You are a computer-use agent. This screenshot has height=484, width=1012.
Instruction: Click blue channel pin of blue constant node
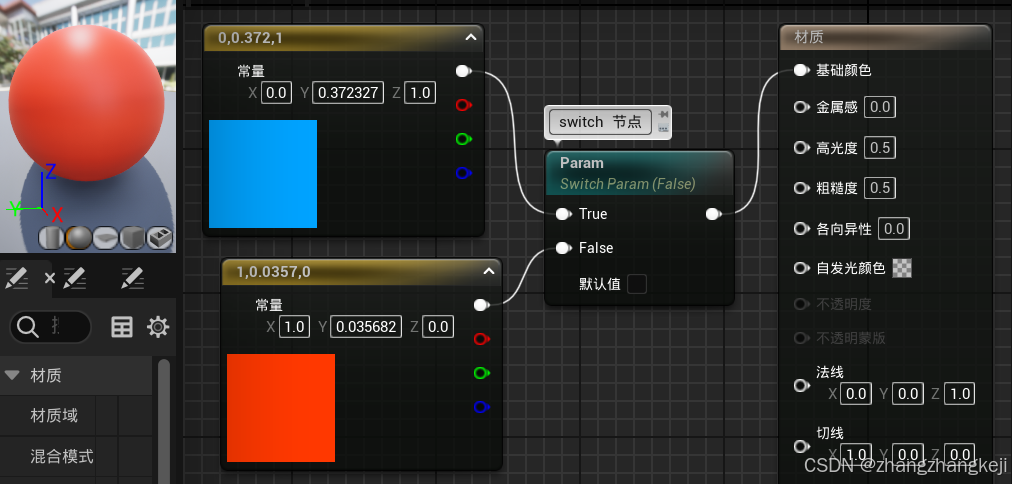coord(463,173)
